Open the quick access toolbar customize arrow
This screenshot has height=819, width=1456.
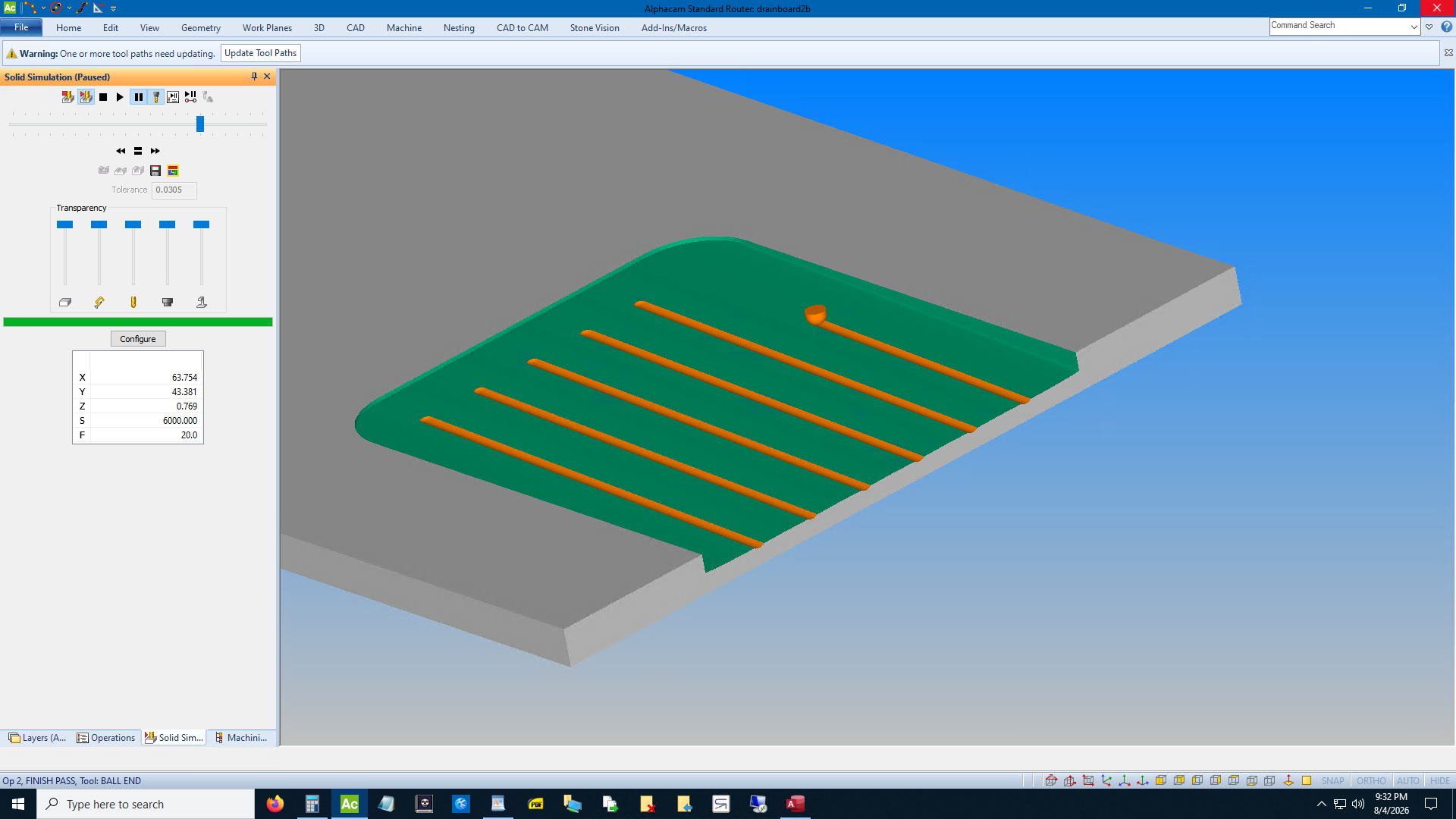point(114,8)
